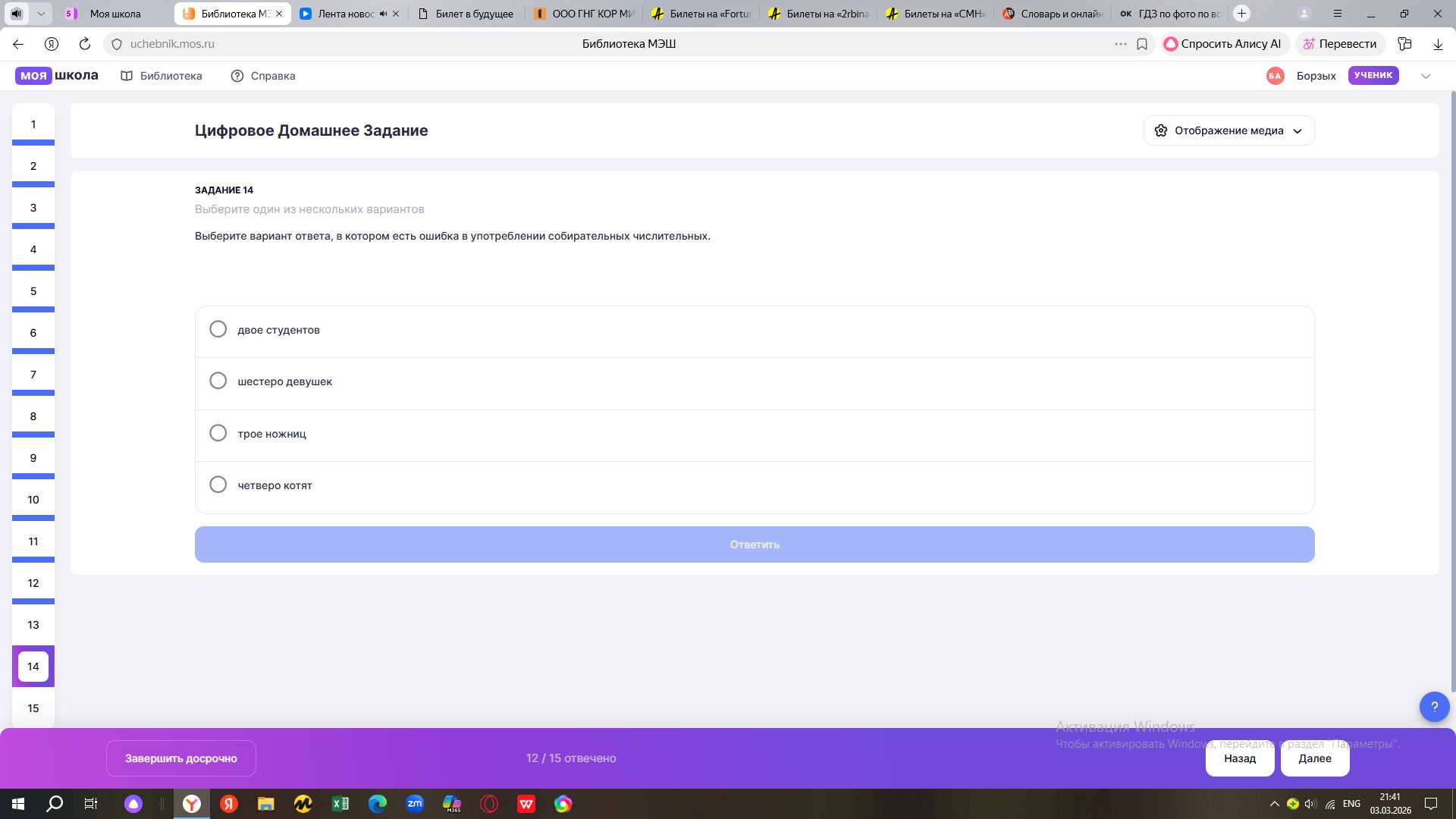Open WPS Office from the taskbar

526,804
